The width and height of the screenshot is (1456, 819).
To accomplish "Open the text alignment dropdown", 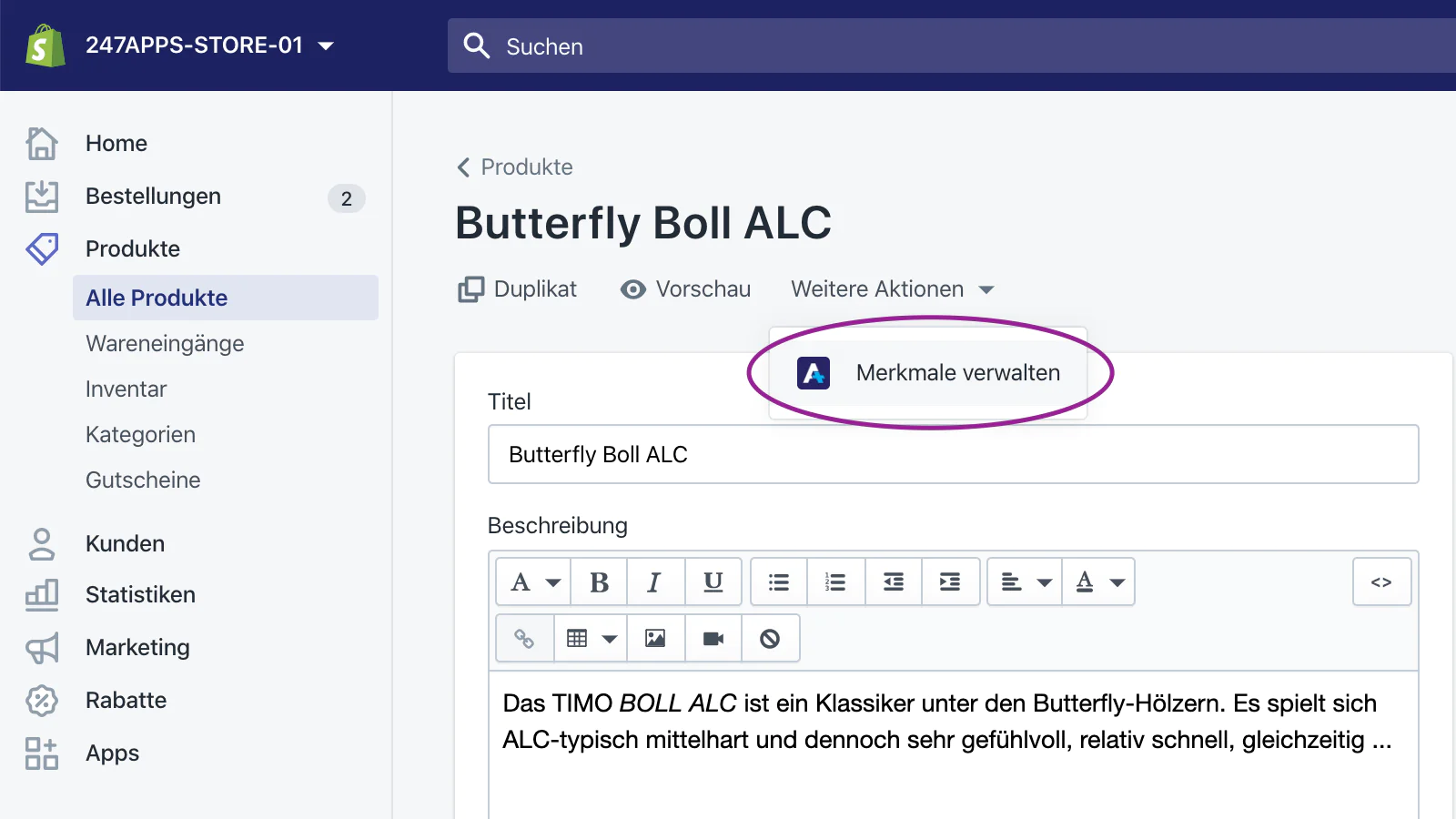I will click(1026, 582).
